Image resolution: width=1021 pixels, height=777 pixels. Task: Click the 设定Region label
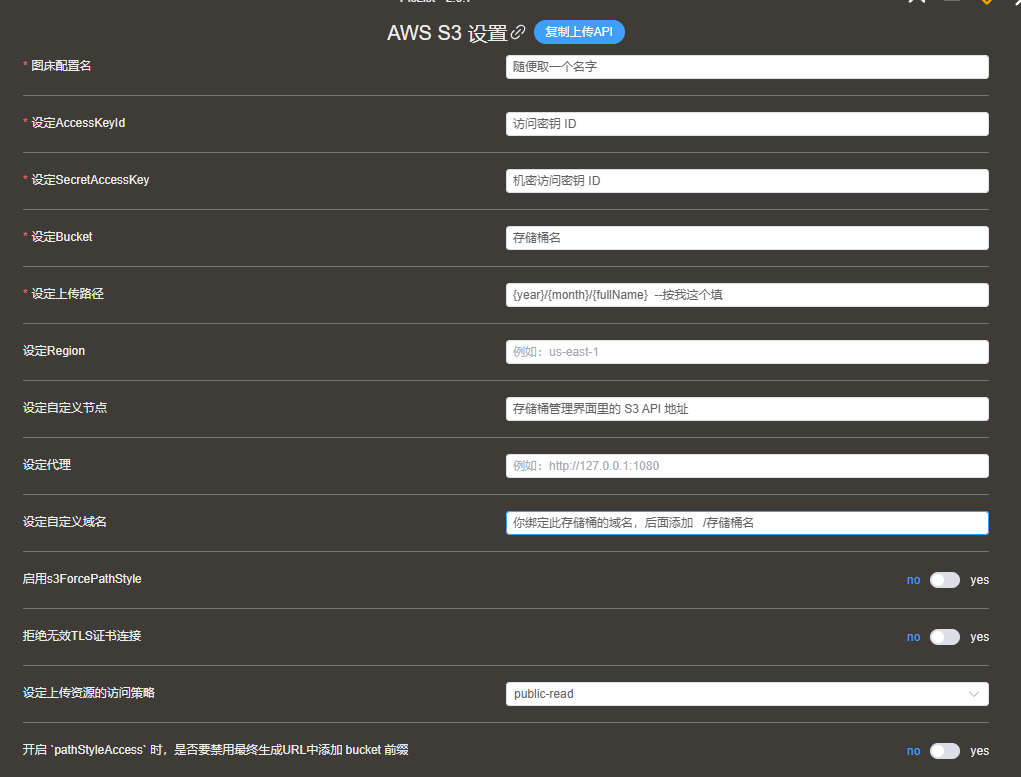(54, 351)
